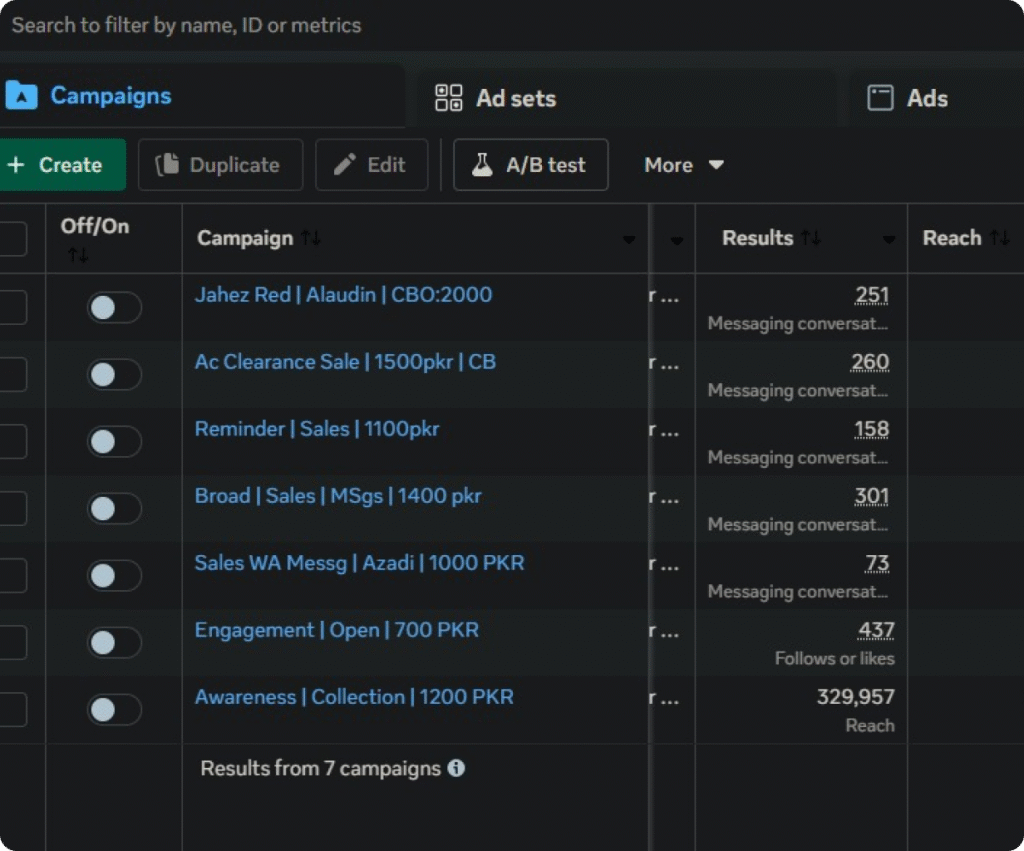Click the Ads panel icon

tap(880, 98)
